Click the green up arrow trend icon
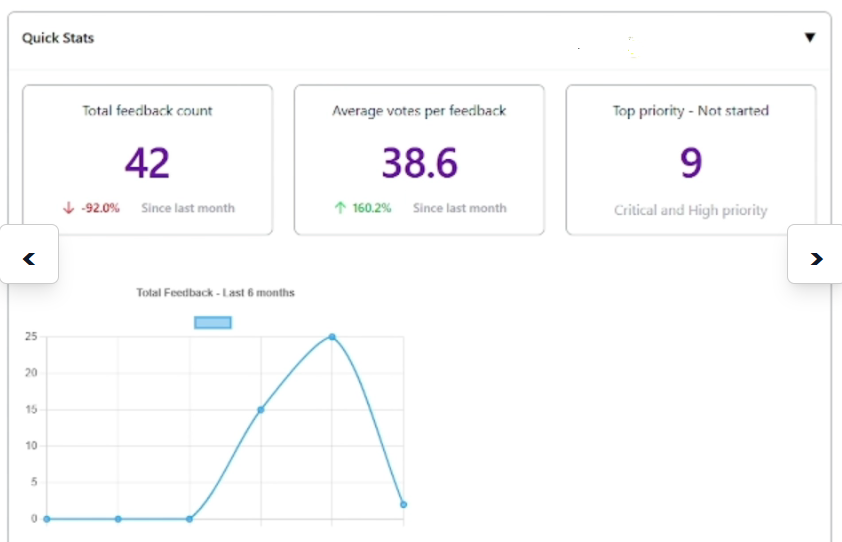The width and height of the screenshot is (842, 542). [340, 208]
